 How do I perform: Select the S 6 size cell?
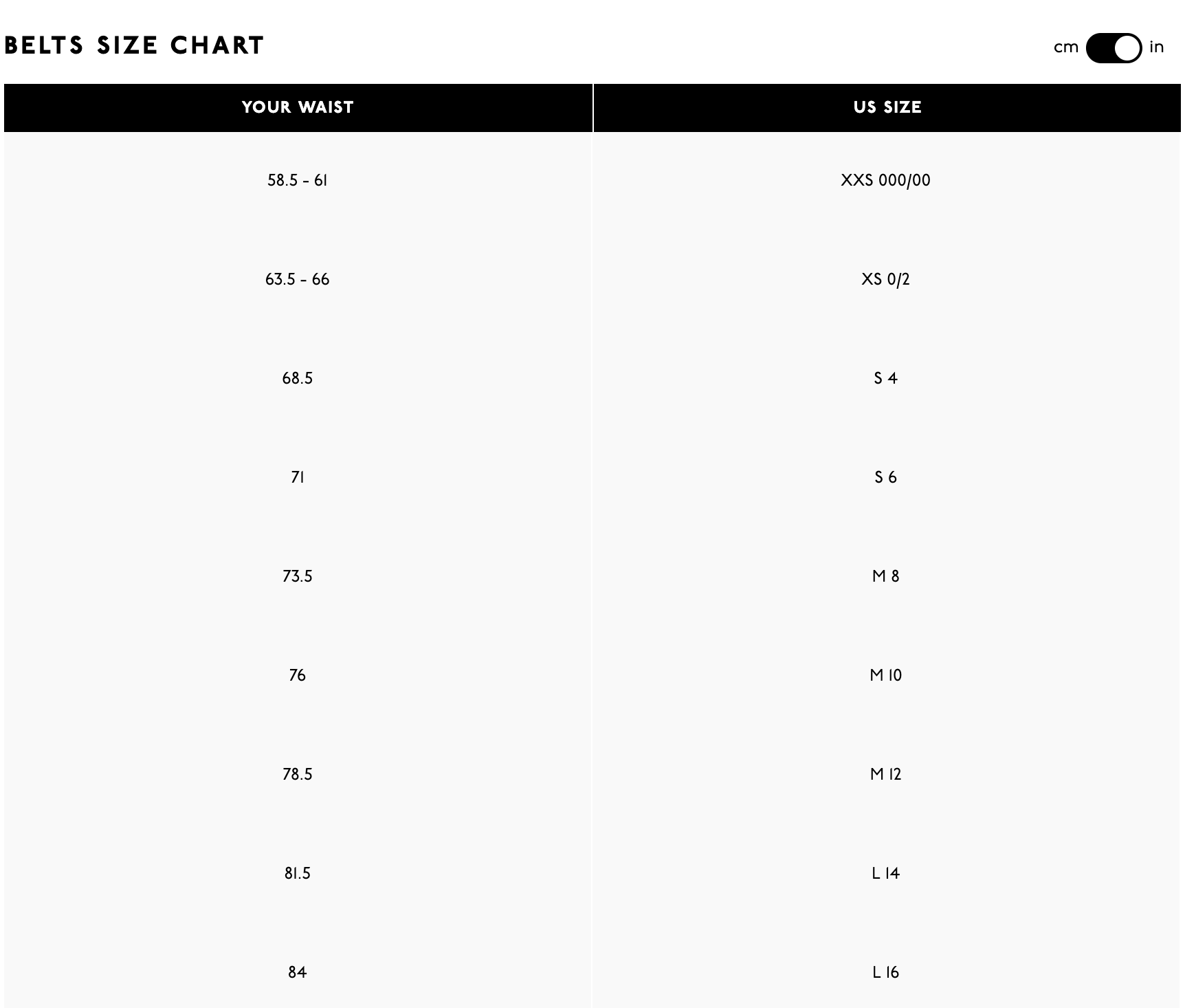(885, 477)
